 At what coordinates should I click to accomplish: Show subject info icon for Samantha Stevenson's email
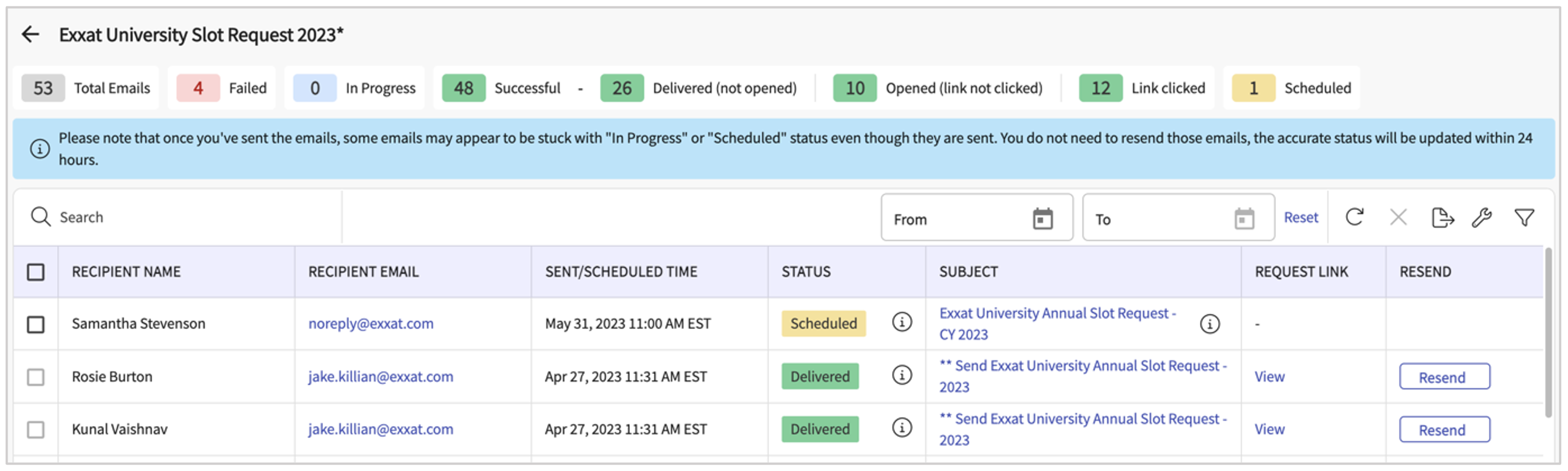point(1210,324)
